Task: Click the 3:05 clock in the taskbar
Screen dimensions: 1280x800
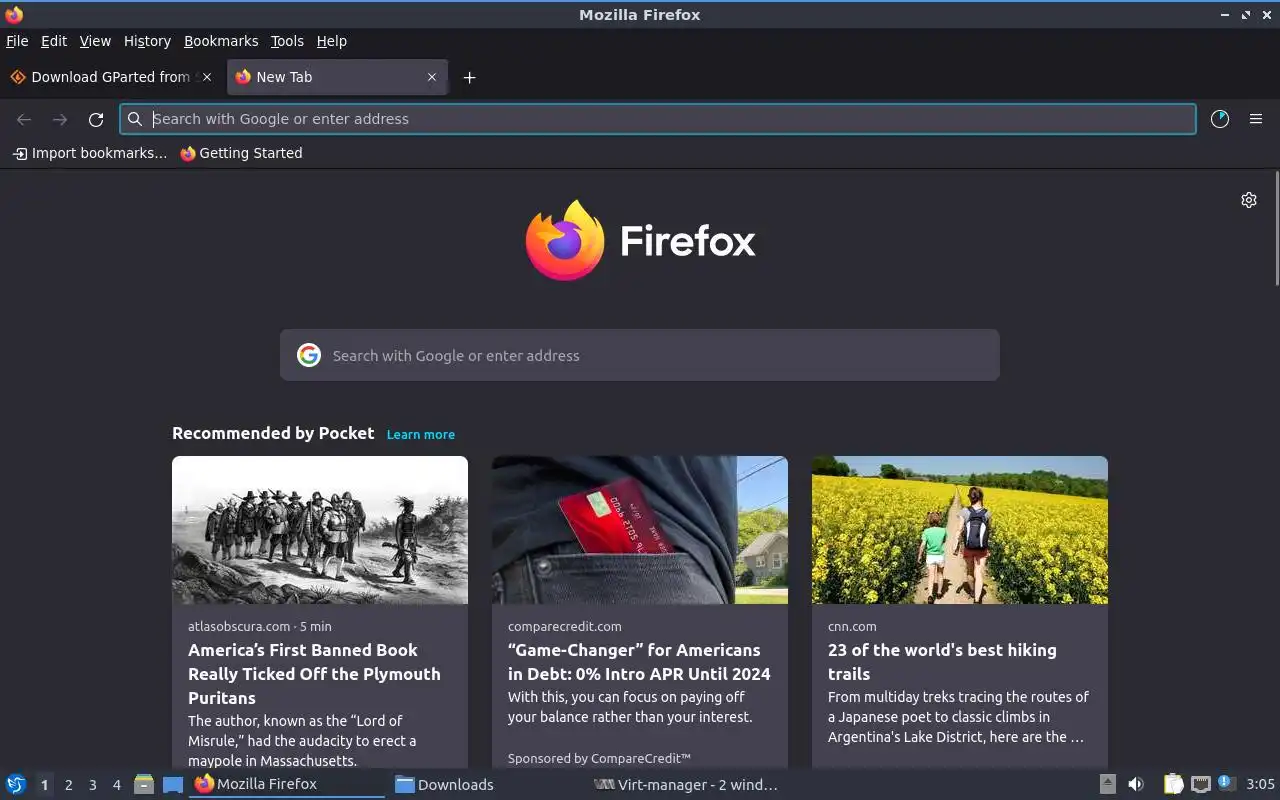Action: tap(1260, 785)
